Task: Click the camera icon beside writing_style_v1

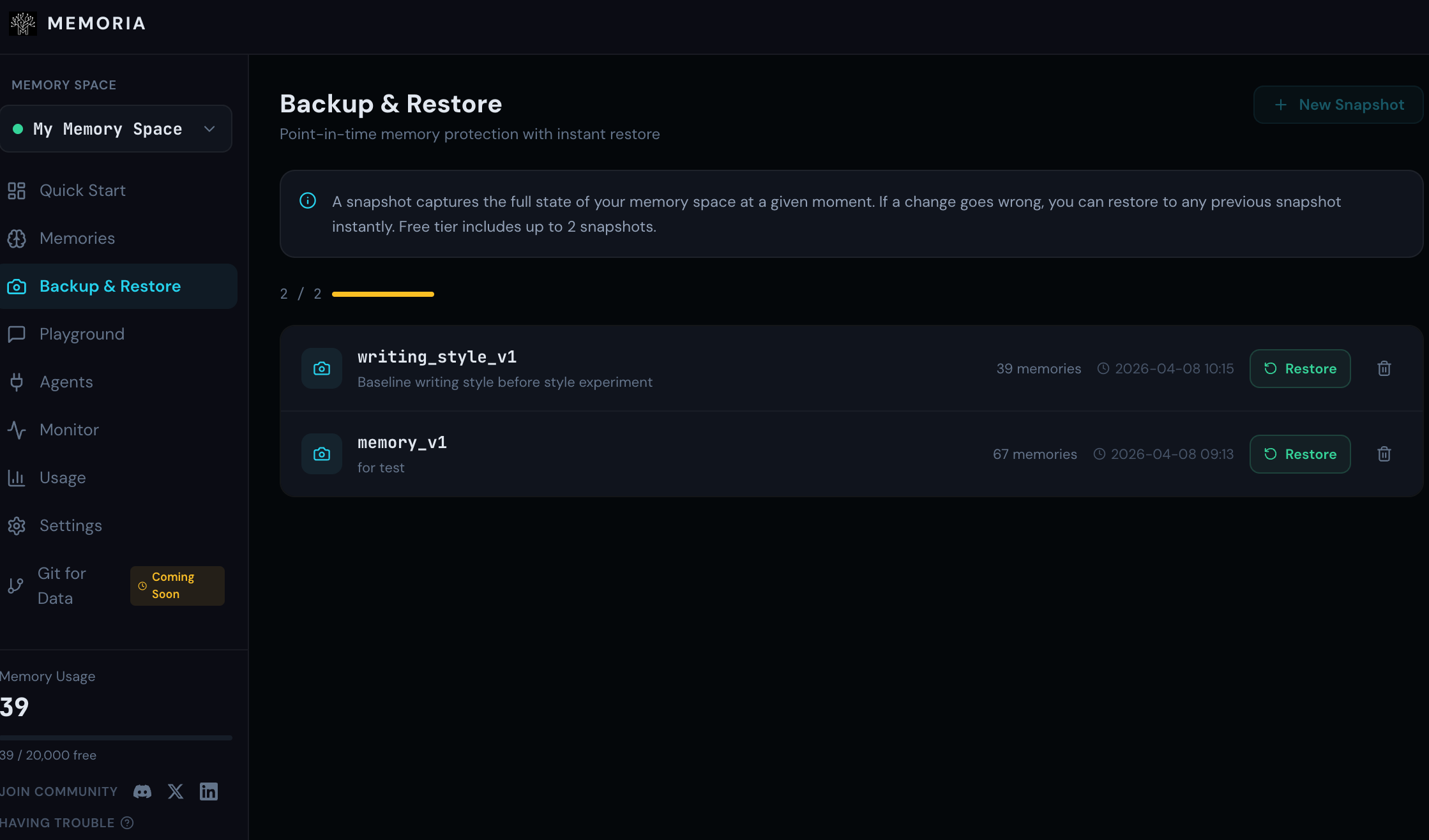Action: pyautogui.click(x=322, y=368)
